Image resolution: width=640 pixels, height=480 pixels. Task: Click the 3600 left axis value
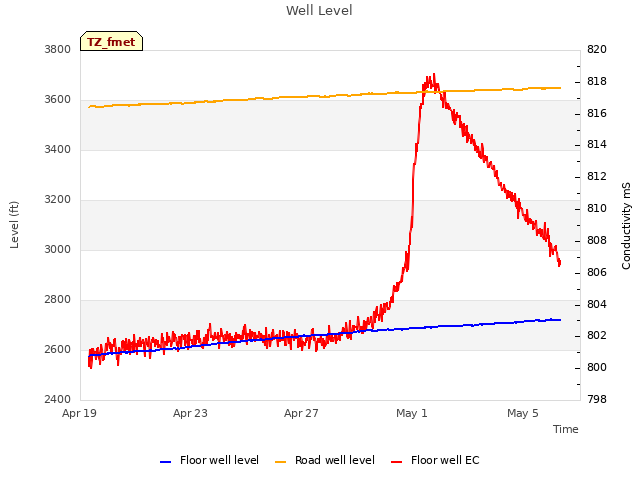pyautogui.click(x=58, y=100)
